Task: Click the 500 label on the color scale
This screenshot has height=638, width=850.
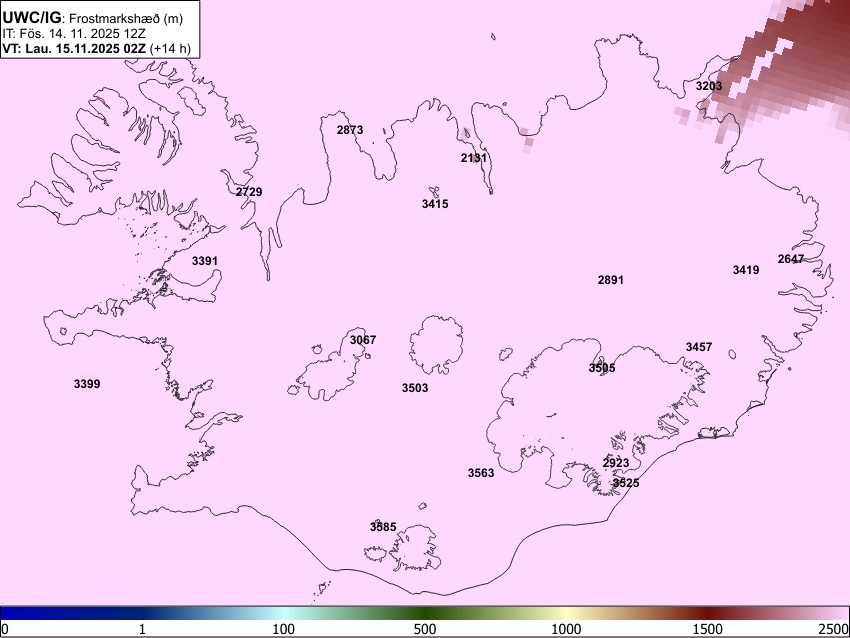Action: 425,629
